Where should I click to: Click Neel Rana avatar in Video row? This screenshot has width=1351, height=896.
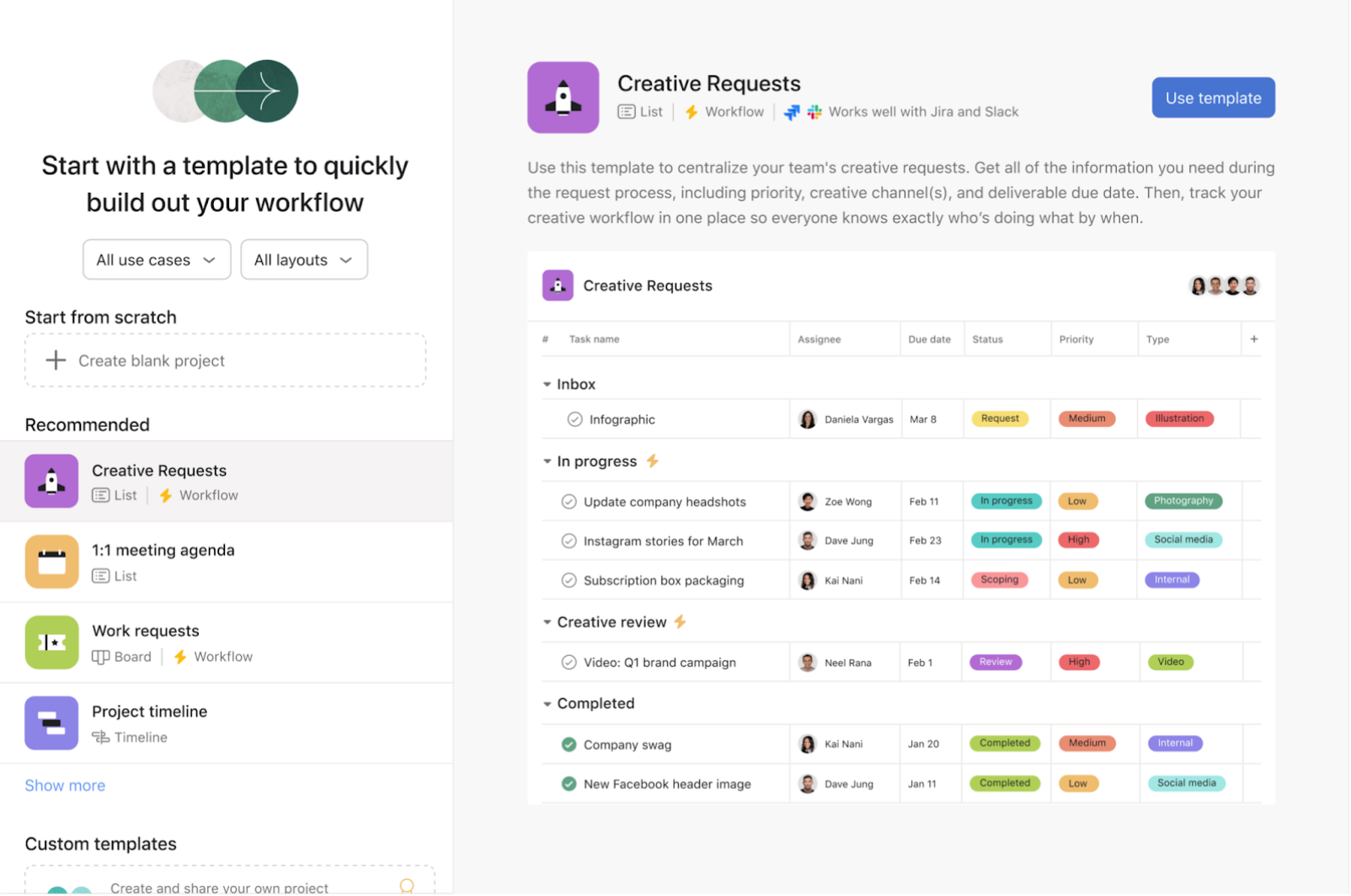[808, 663]
